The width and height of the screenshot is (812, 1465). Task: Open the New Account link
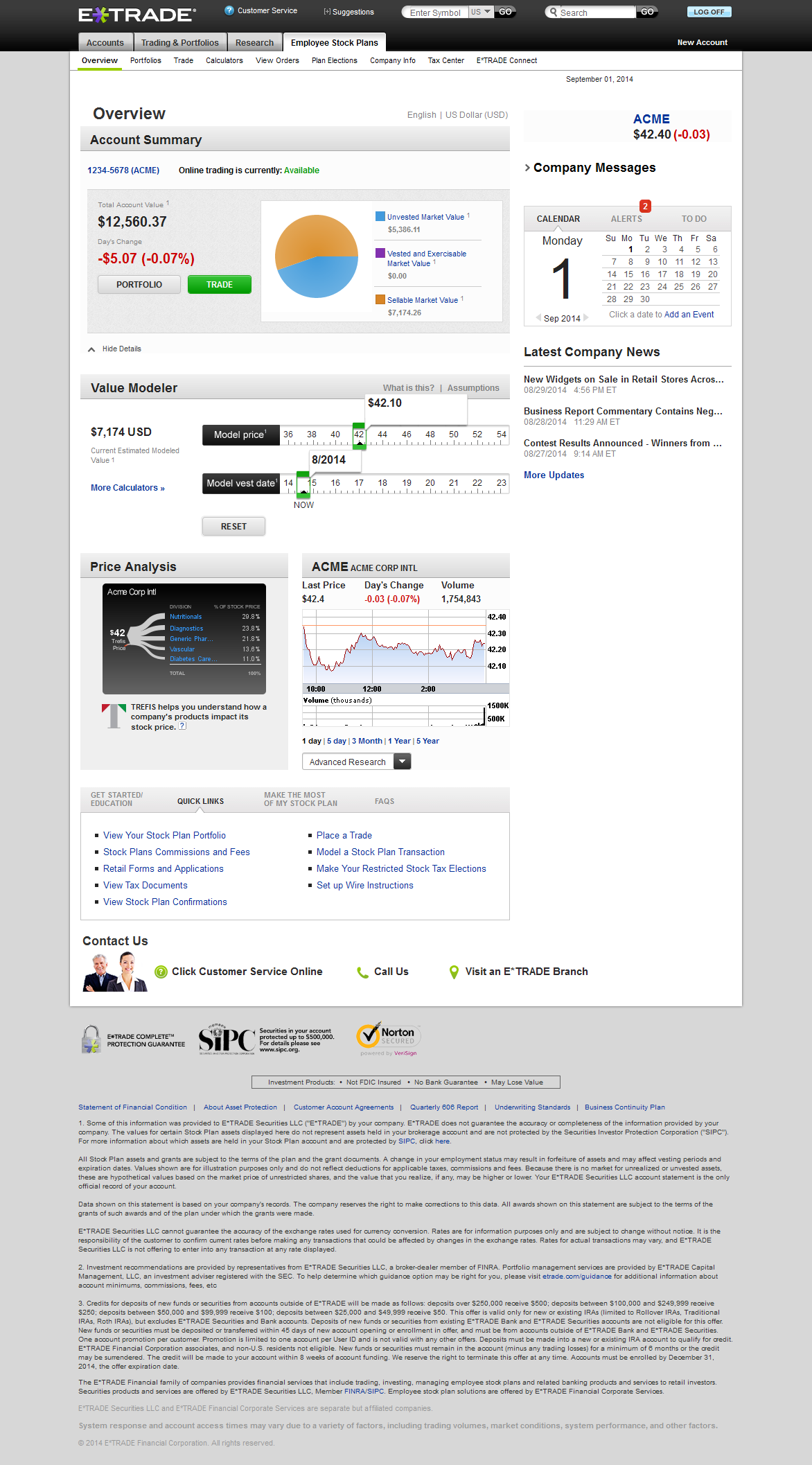[703, 42]
